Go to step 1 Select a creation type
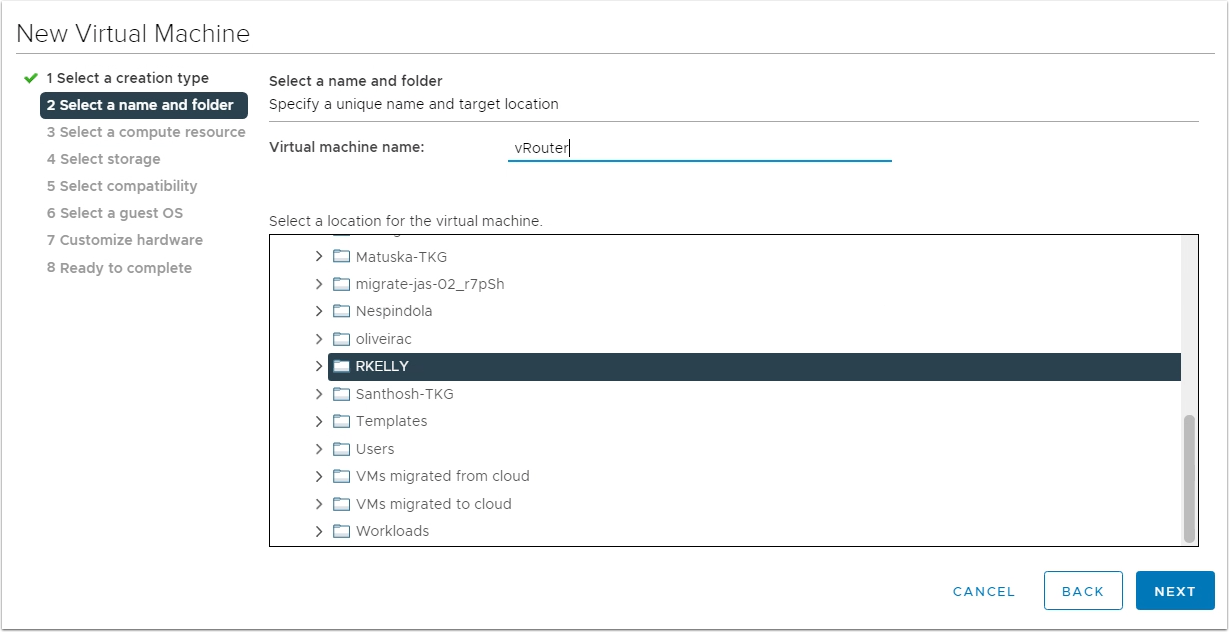 point(127,78)
